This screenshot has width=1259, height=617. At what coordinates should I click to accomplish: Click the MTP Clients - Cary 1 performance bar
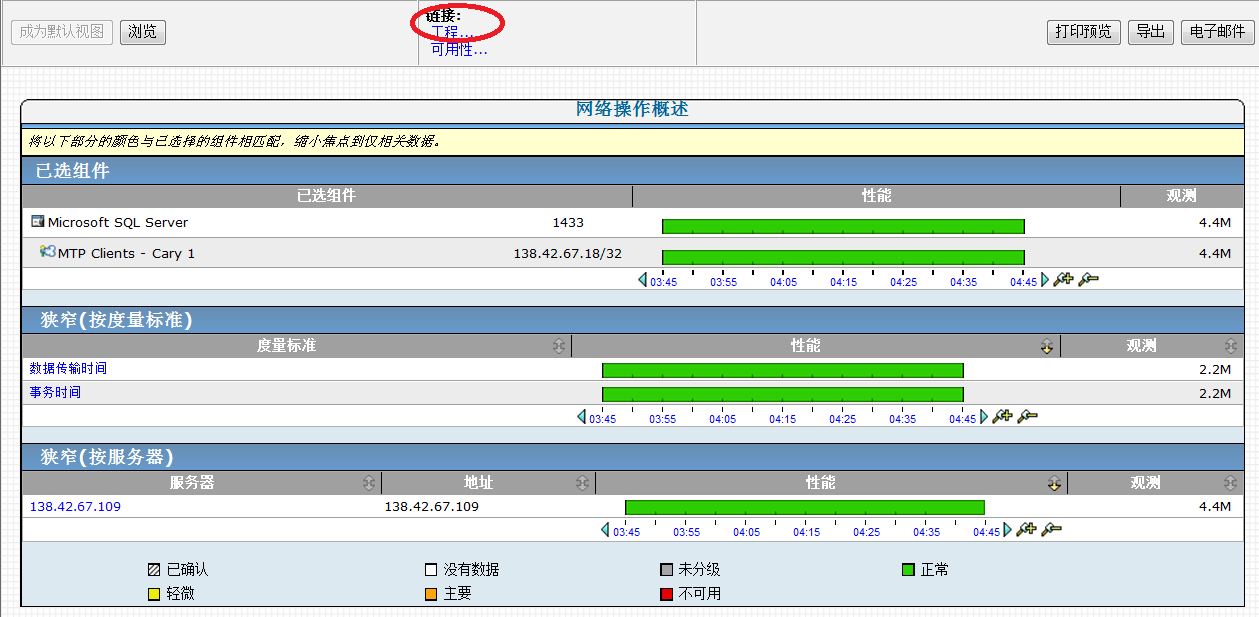click(x=843, y=257)
